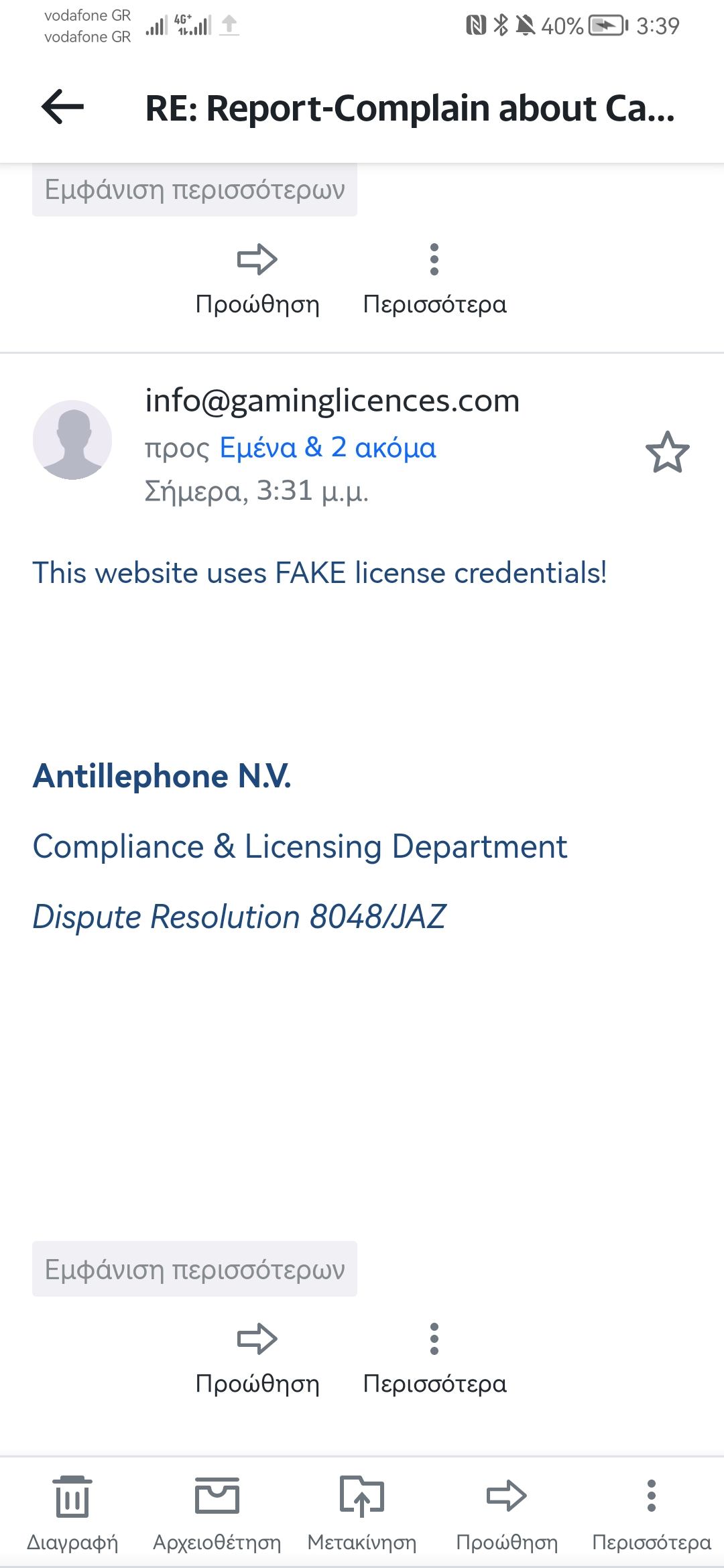Tap the sender address info@gaminglicences.com
The image size is (724, 1568).
coord(333,401)
